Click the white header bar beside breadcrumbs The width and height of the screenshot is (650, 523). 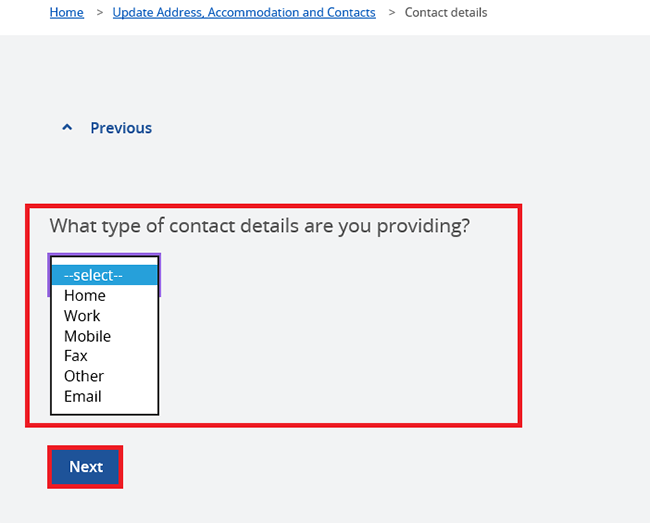(x=568, y=17)
